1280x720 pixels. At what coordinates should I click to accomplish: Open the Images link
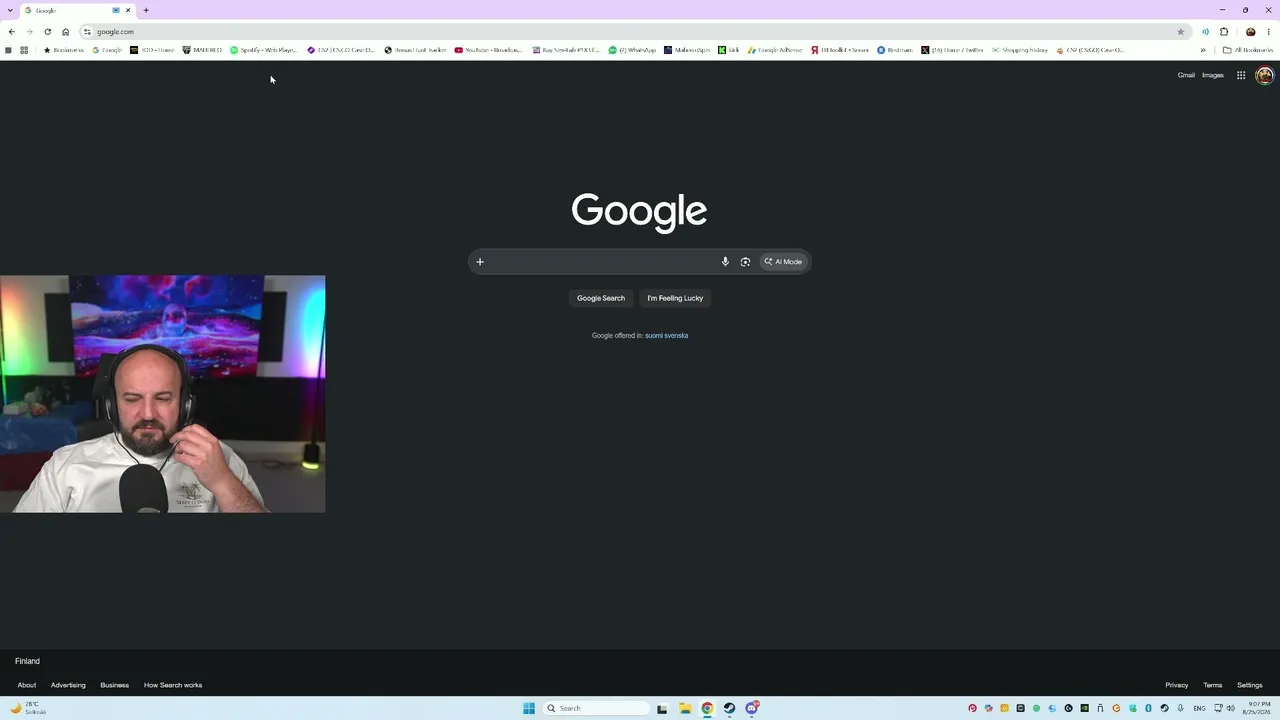pyautogui.click(x=1213, y=75)
